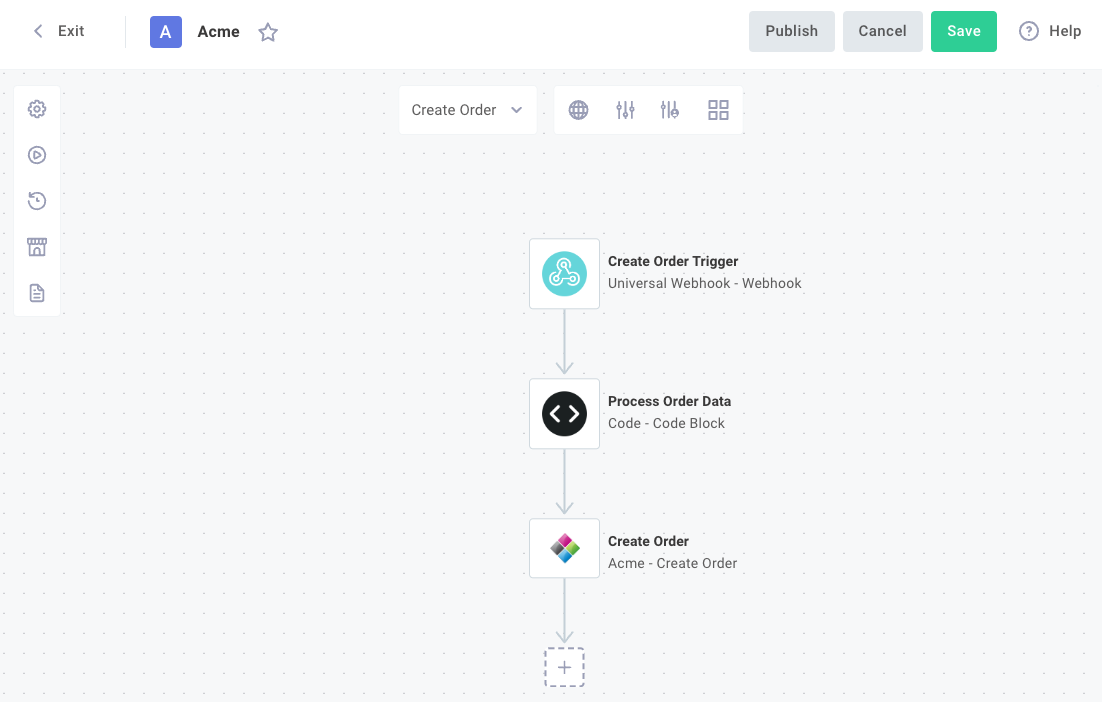Add a new step using the plus placeholder
This screenshot has width=1102, height=702.
pyautogui.click(x=564, y=666)
